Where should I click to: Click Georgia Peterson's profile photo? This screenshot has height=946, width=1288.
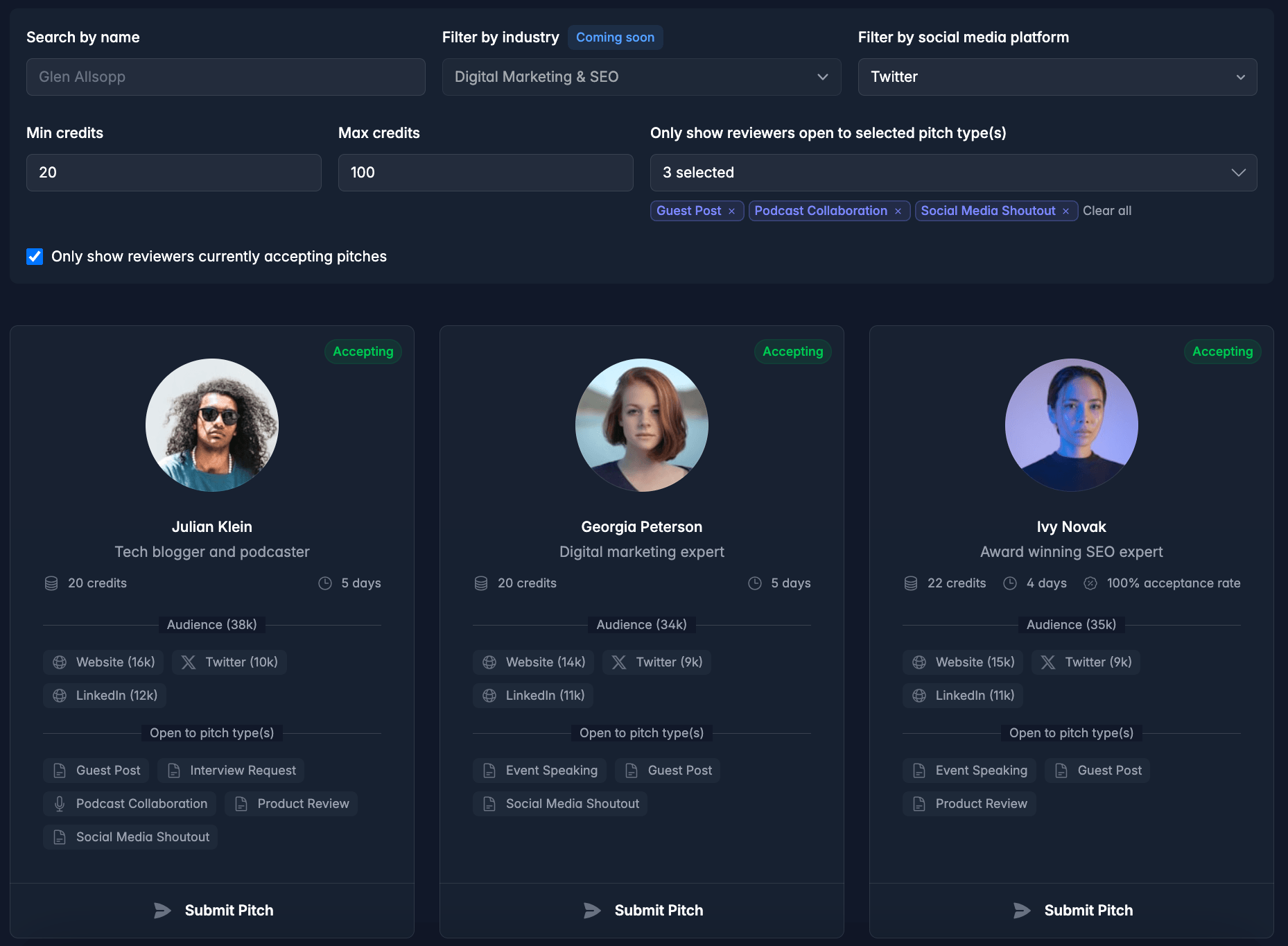(642, 425)
